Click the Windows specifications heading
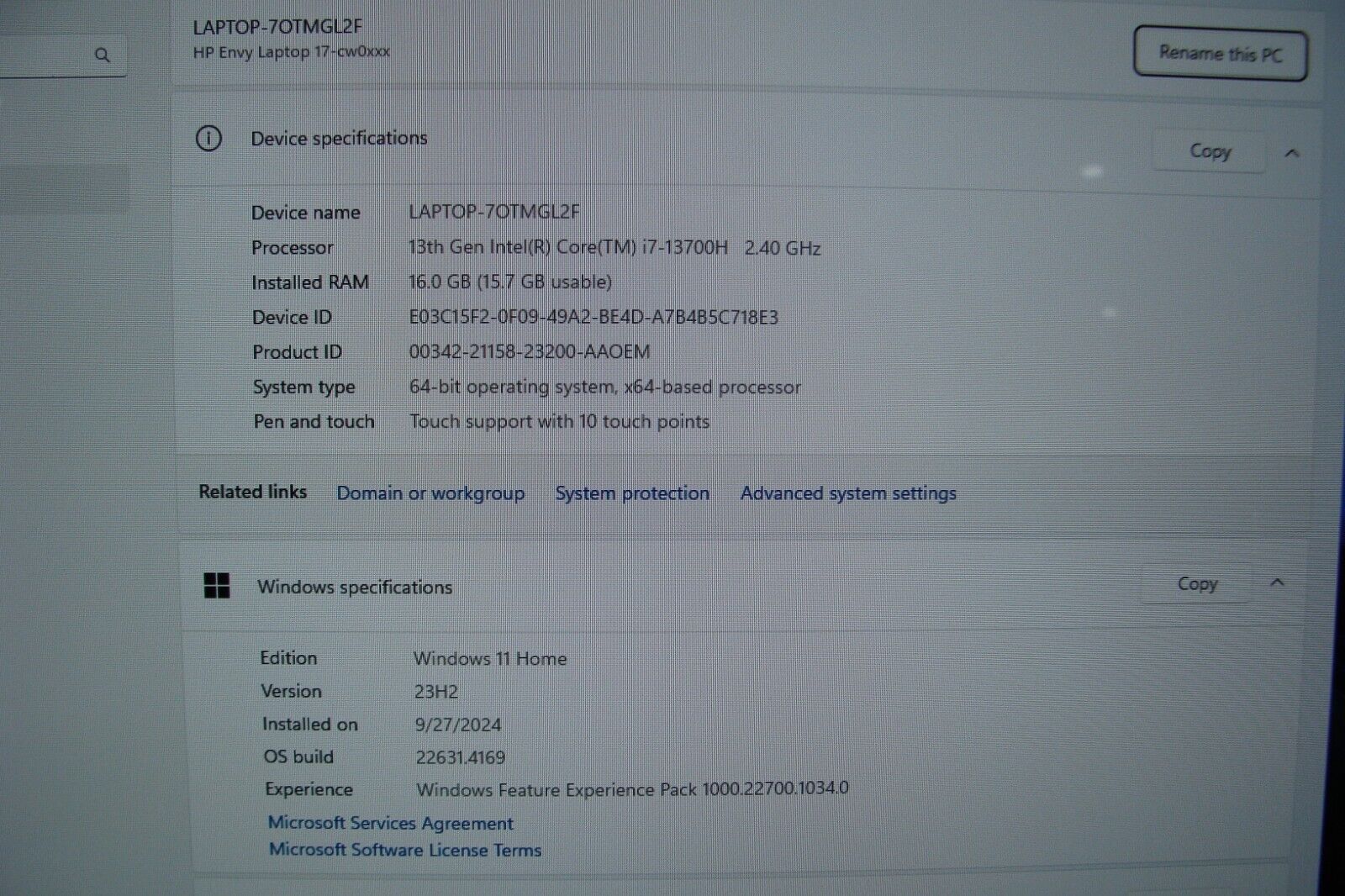Viewport: 1345px width, 896px height. pyautogui.click(x=355, y=588)
